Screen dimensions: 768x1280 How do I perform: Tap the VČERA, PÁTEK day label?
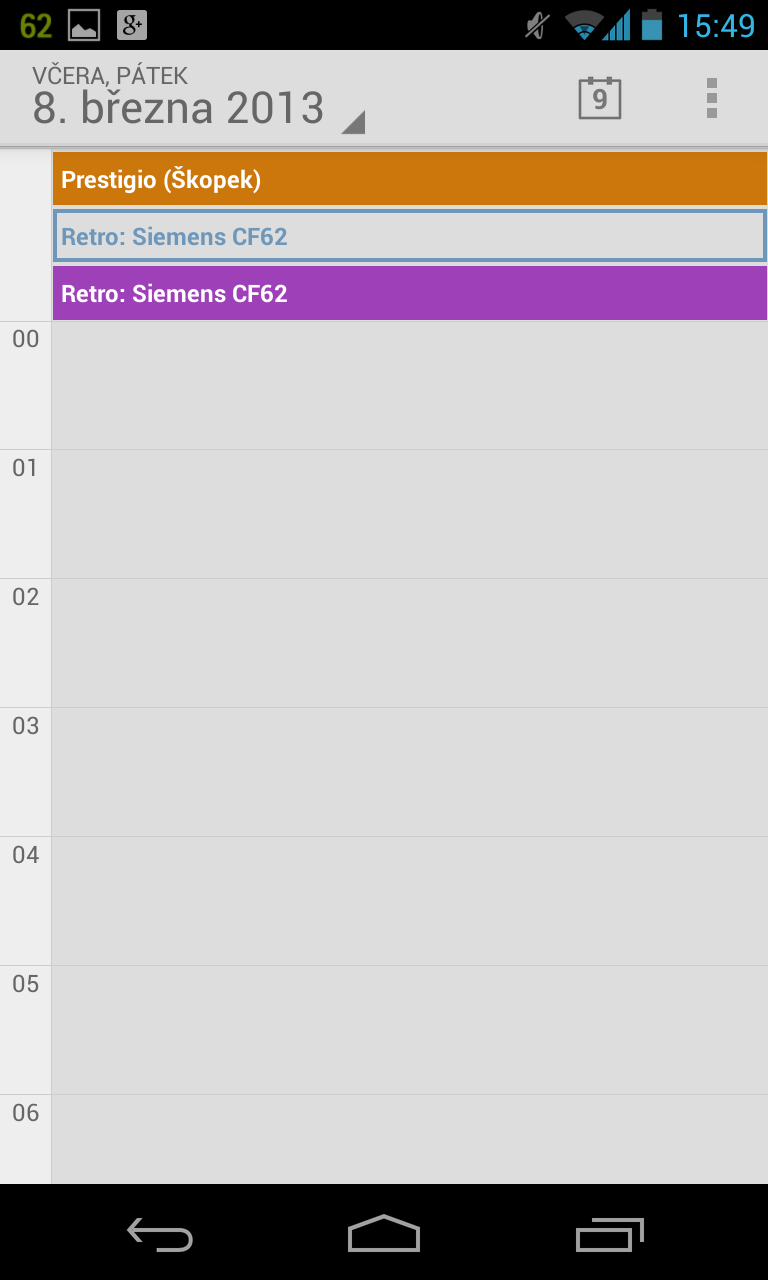(110, 76)
